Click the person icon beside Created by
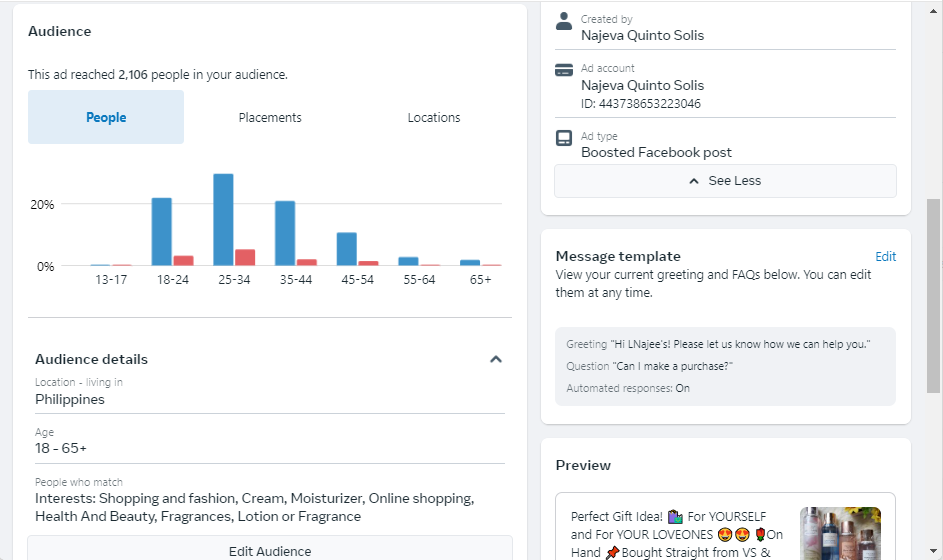This screenshot has height=560, width=943. coord(564,21)
